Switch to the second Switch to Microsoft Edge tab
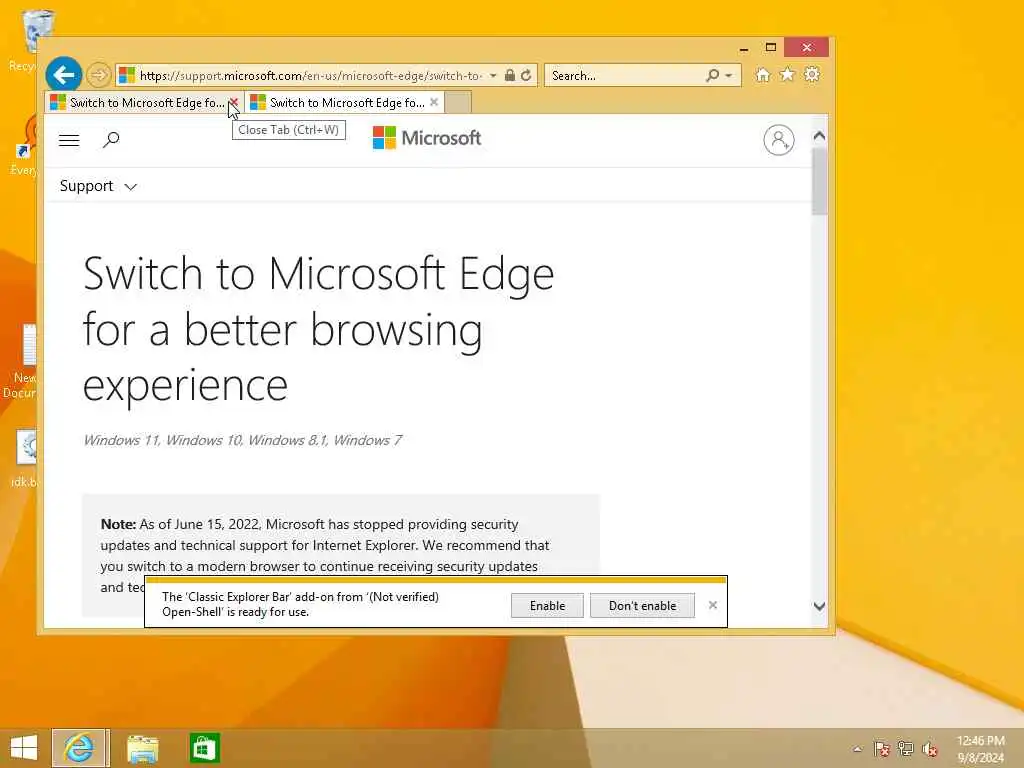 click(x=345, y=103)
